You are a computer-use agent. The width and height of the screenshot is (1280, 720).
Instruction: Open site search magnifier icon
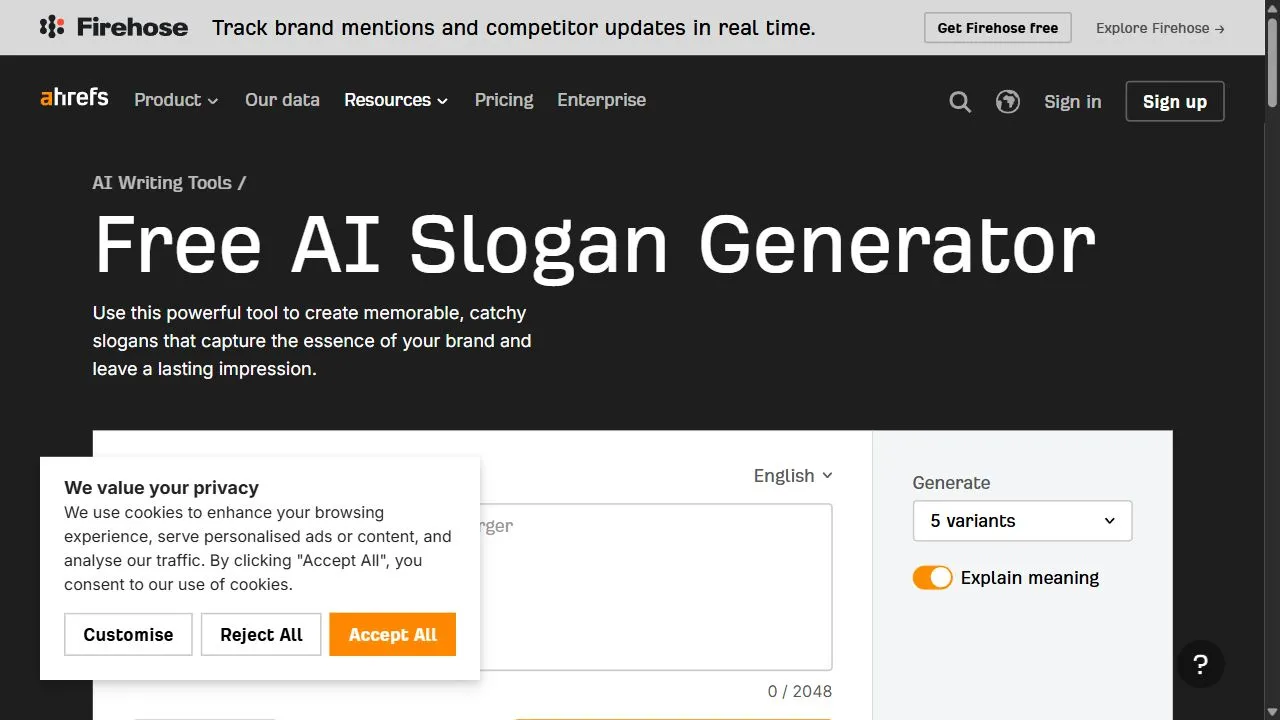coord(960,102)
